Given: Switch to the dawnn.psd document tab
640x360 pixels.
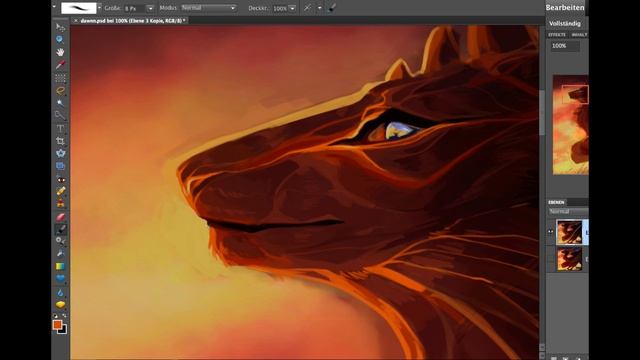Looking at the screenshot, I should 132,20.
